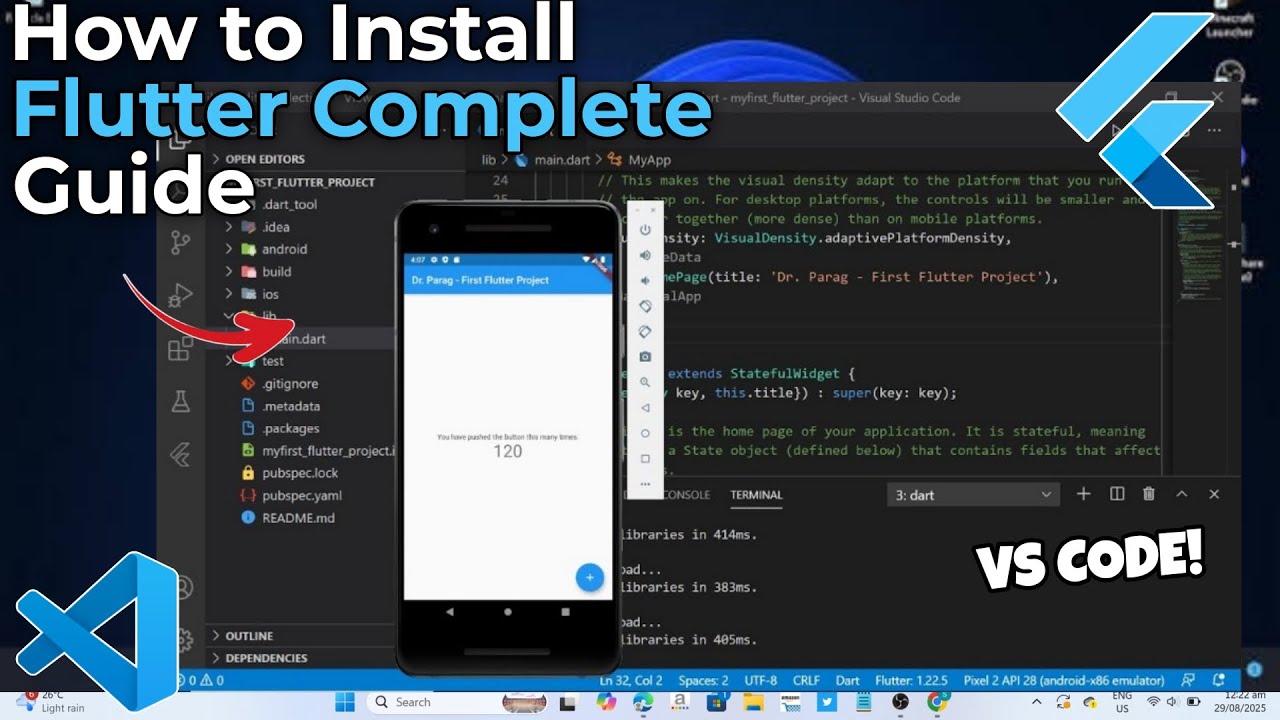Open the pubspec.yaml file
The image size is (1280, 720).
tap(302, 496)
